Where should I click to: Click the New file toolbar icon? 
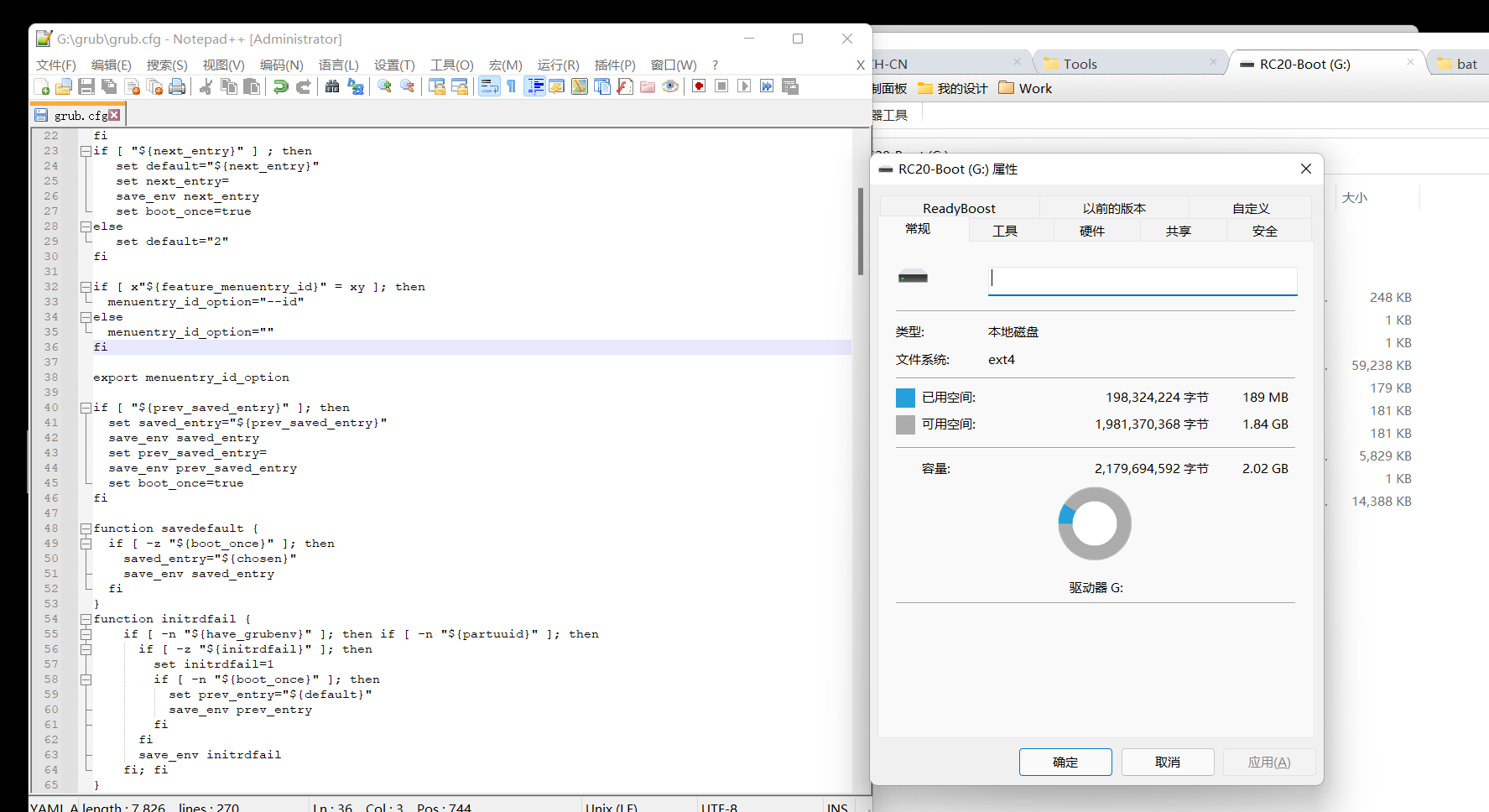(41, 86)
